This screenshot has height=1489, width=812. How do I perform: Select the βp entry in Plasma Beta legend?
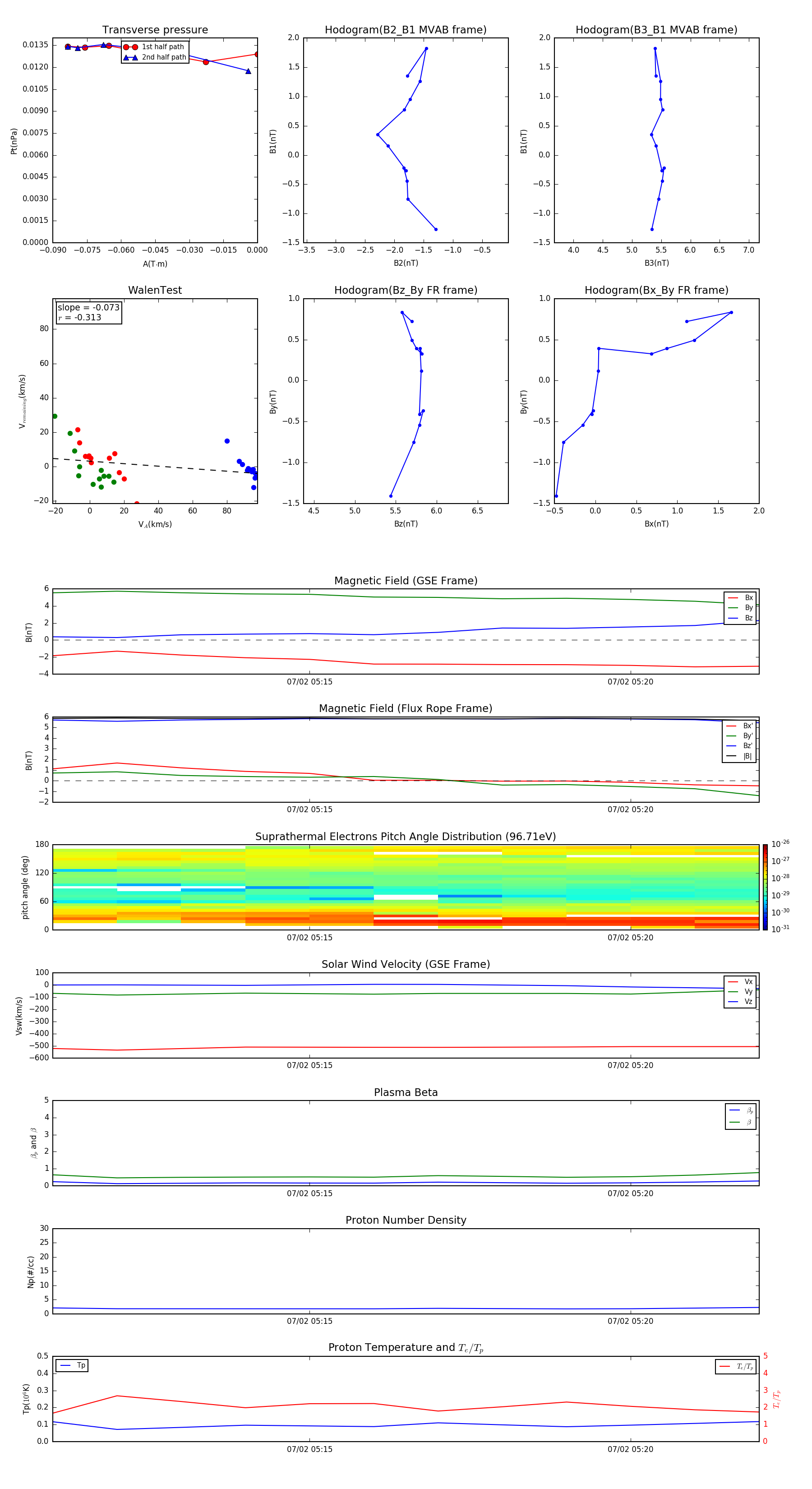[x=741, y=1110]
